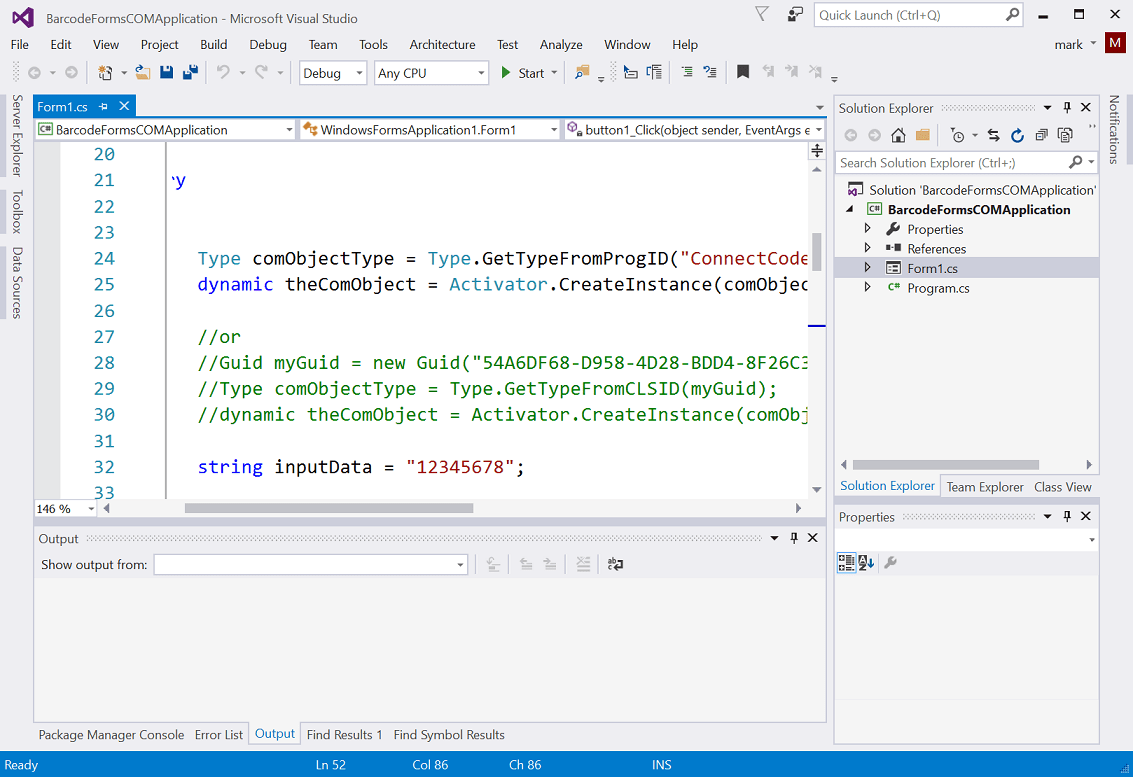The width and height of the screenshot is (1133, 777).
Task: Click the Alphabetical sort icon in Properties
Action: tap(866, 562)
